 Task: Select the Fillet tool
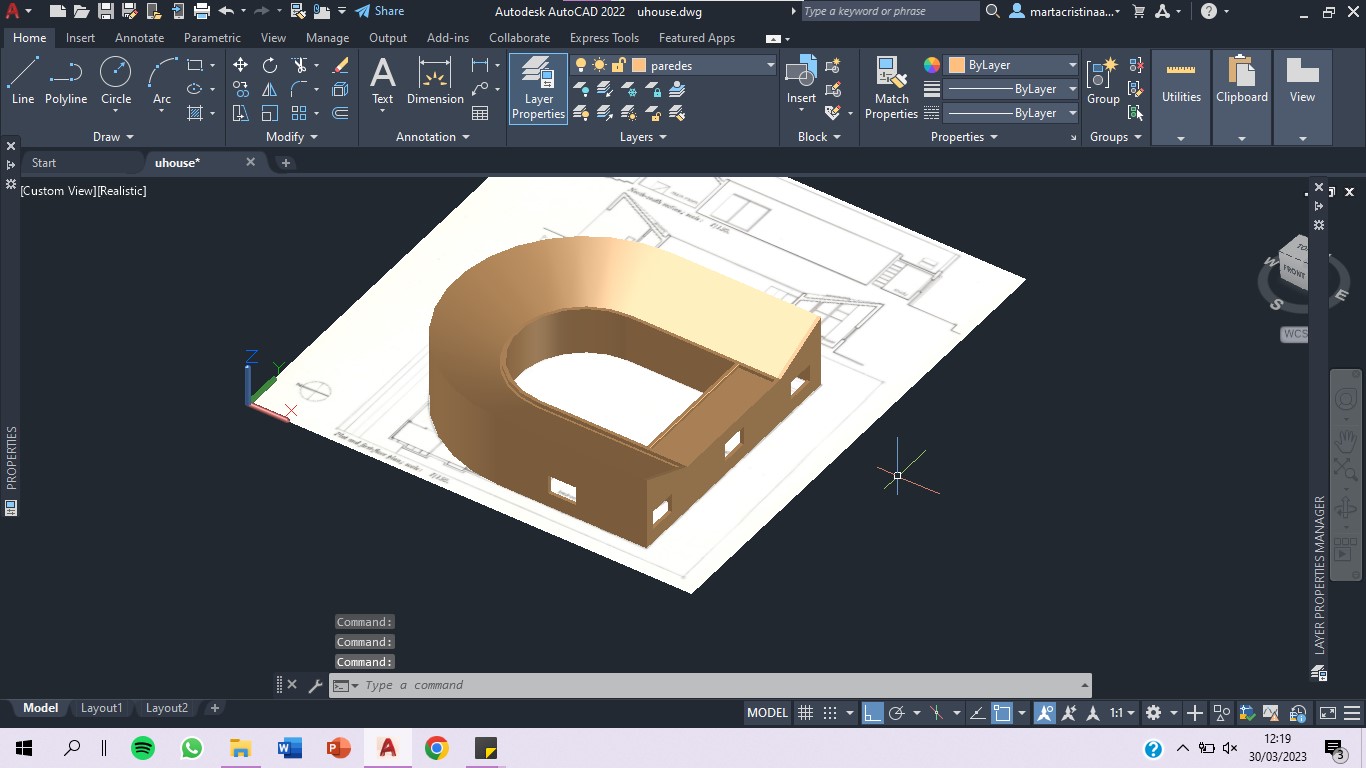[299, 89]
